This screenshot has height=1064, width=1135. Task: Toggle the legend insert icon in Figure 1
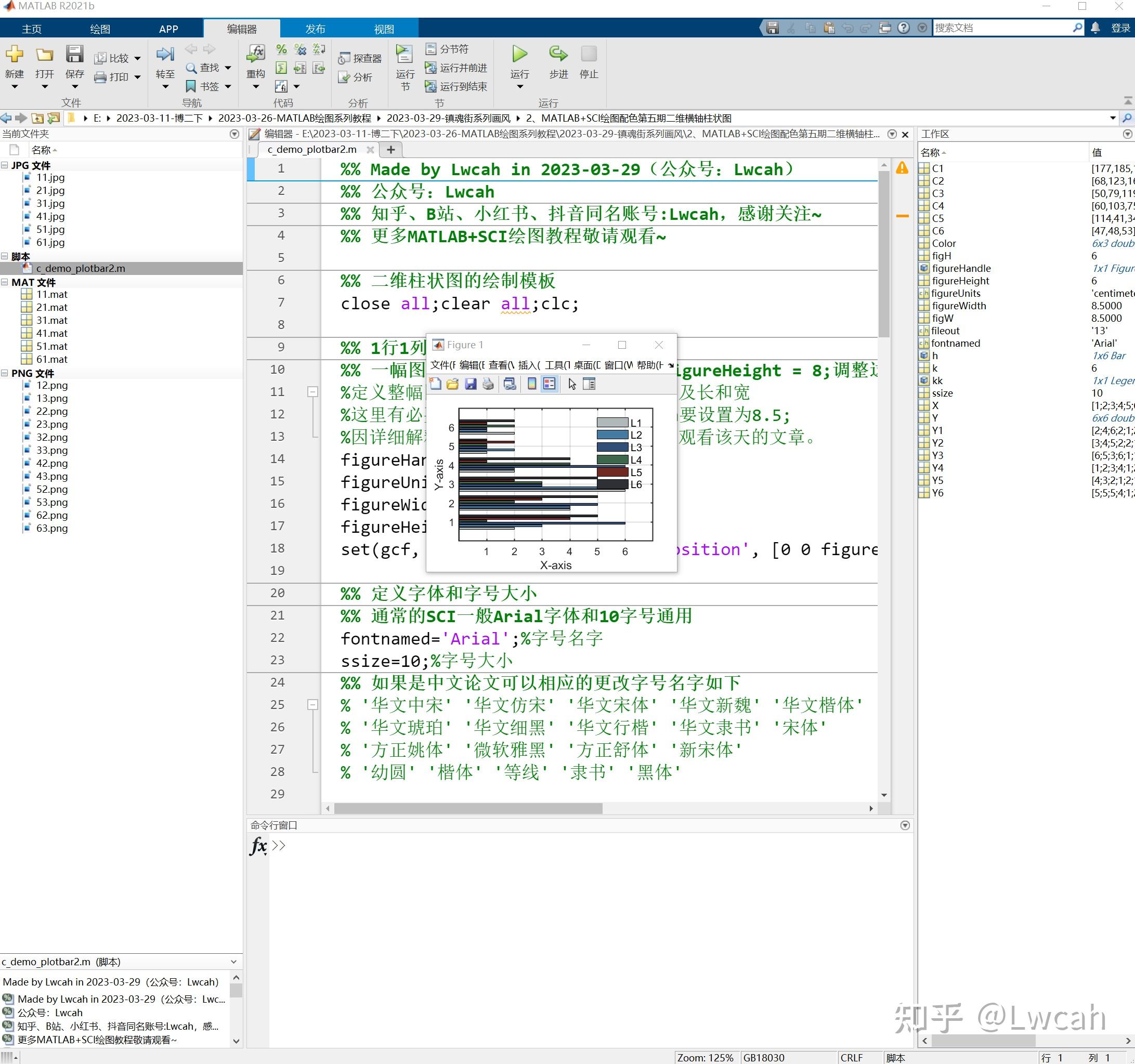550,384
